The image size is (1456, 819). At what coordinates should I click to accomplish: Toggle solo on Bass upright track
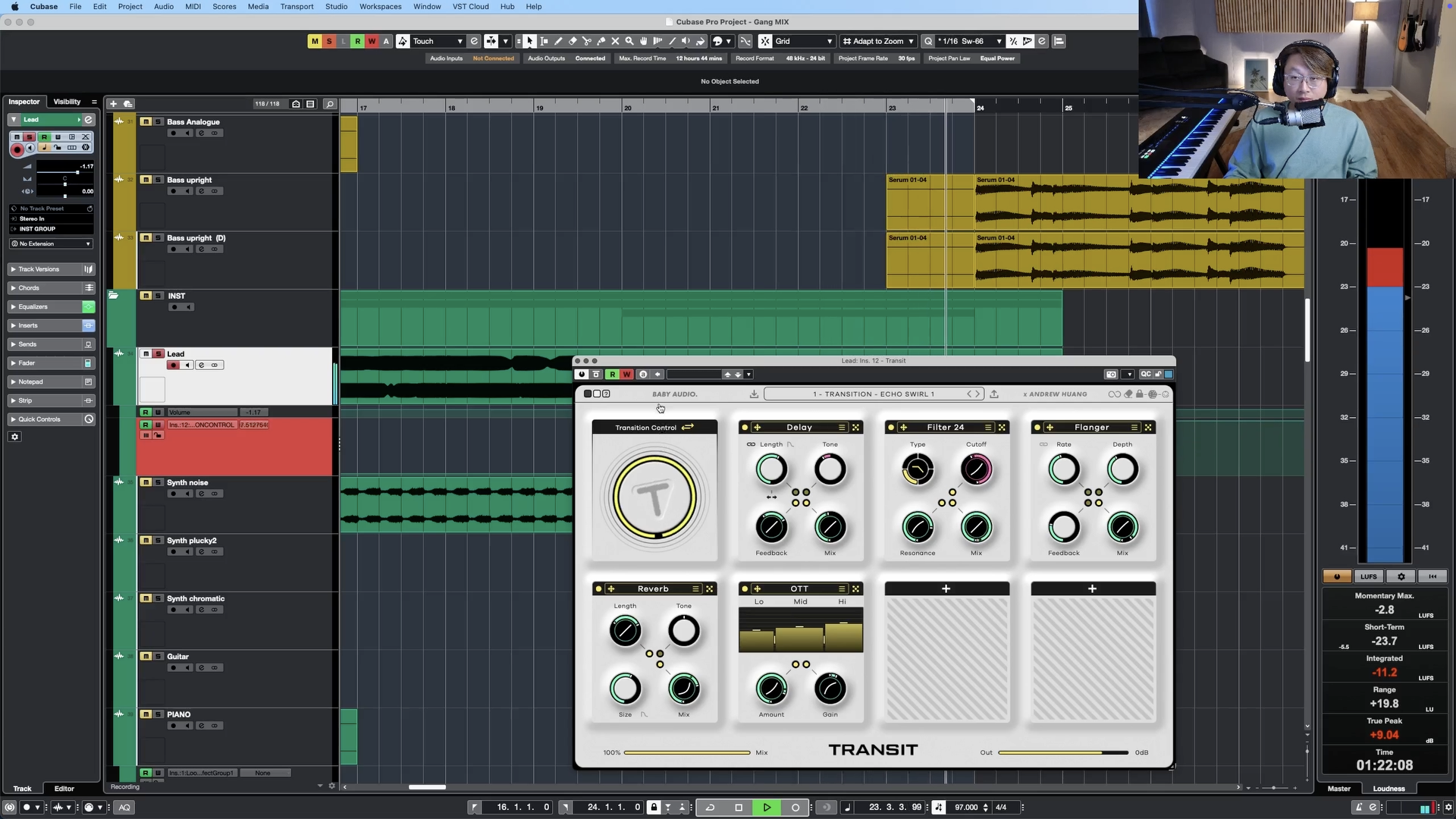pyautogui.click(x=158, y=180)
